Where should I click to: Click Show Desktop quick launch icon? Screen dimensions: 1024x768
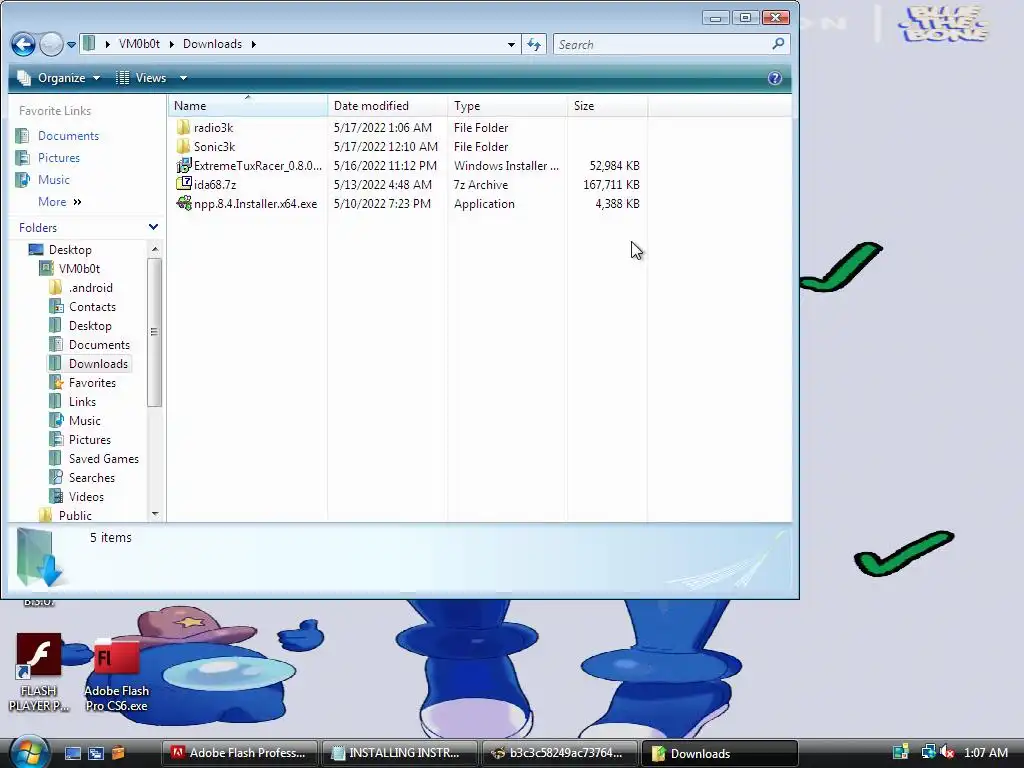click(x=73, y=753)
